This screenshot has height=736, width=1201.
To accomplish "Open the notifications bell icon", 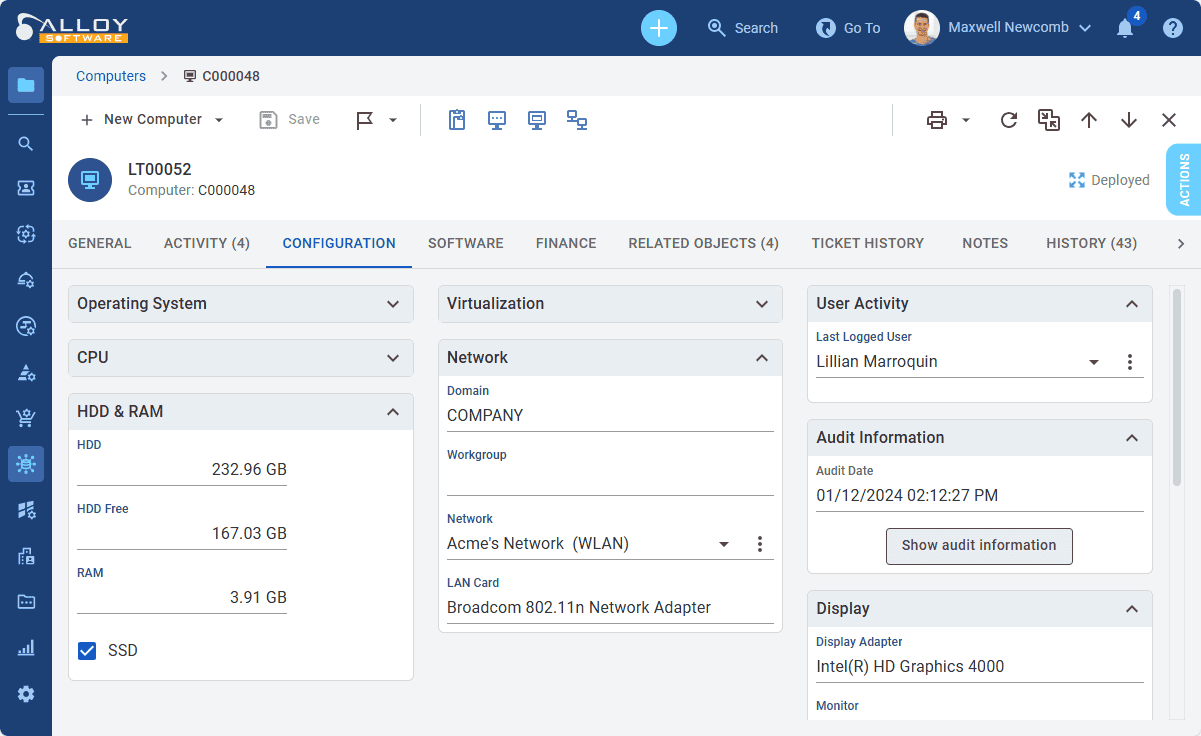I will click(1125, 28).
